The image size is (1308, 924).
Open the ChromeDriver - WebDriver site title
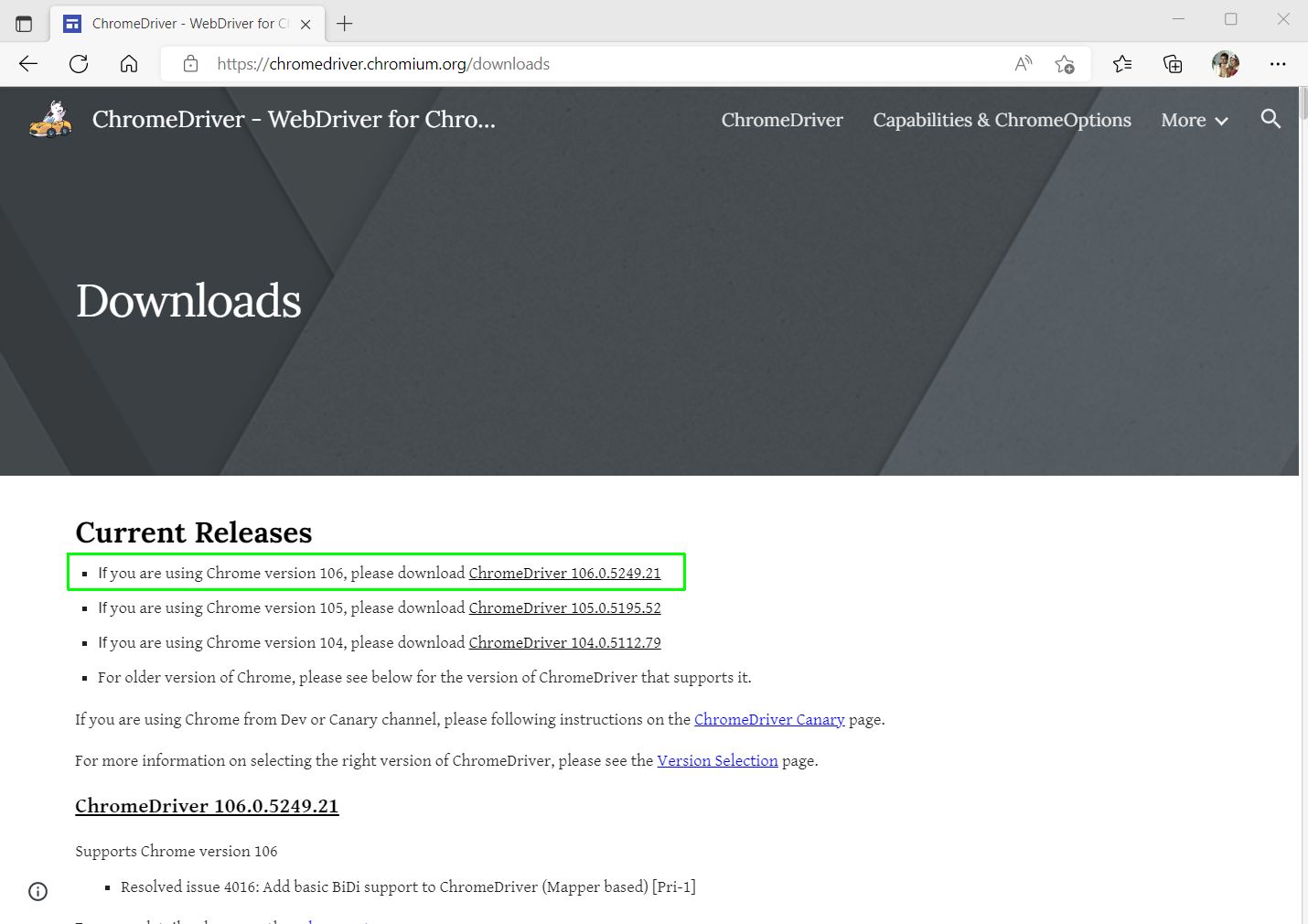point(294,120)
